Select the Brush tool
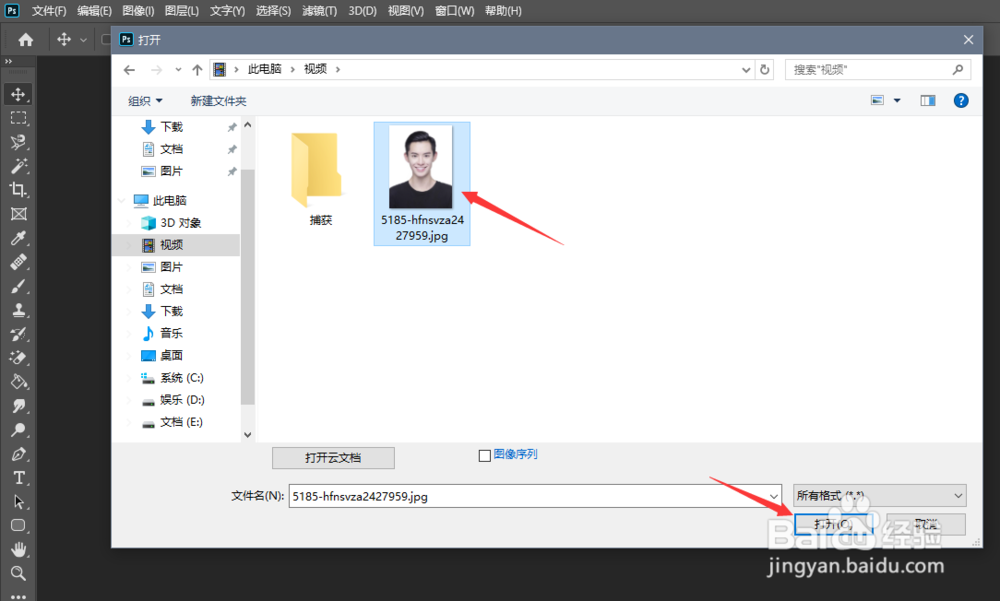The image size is (1000, 601). [18, 286]
